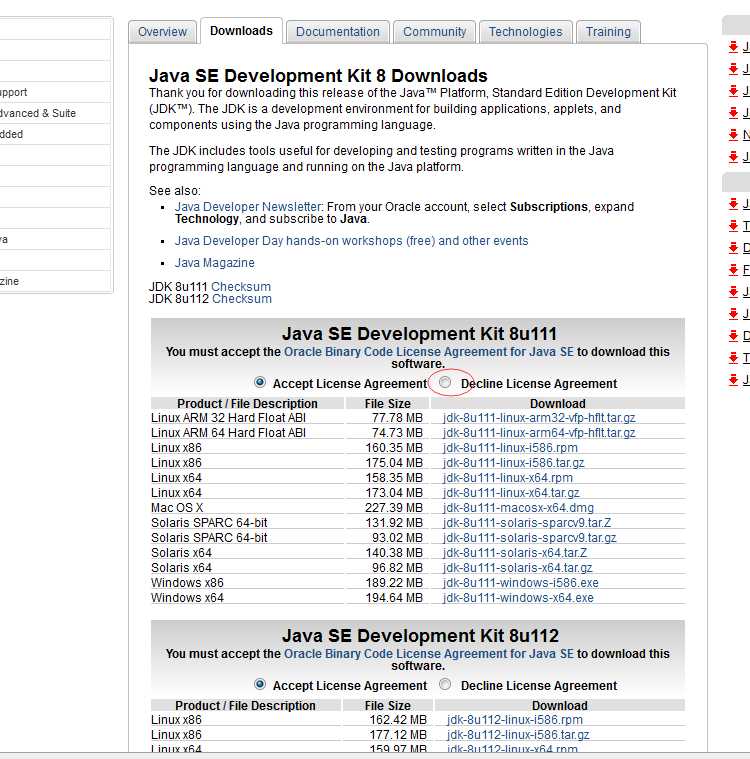The height and width of the screenshot is (759, 750).
Task: Click the '177.12 MB' file size
Action: pyautogui.click(x=398, y=735)
